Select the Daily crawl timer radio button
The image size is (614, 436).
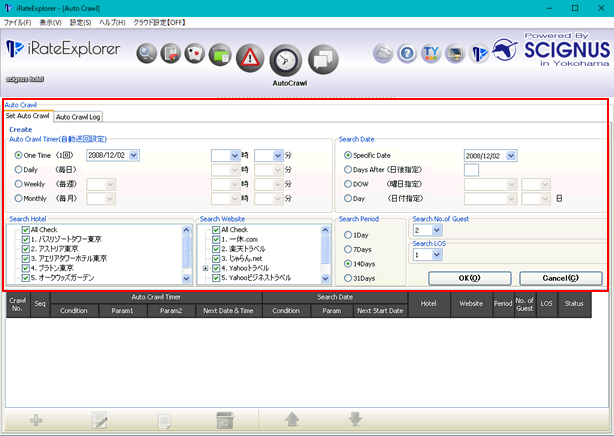[18, 170]
